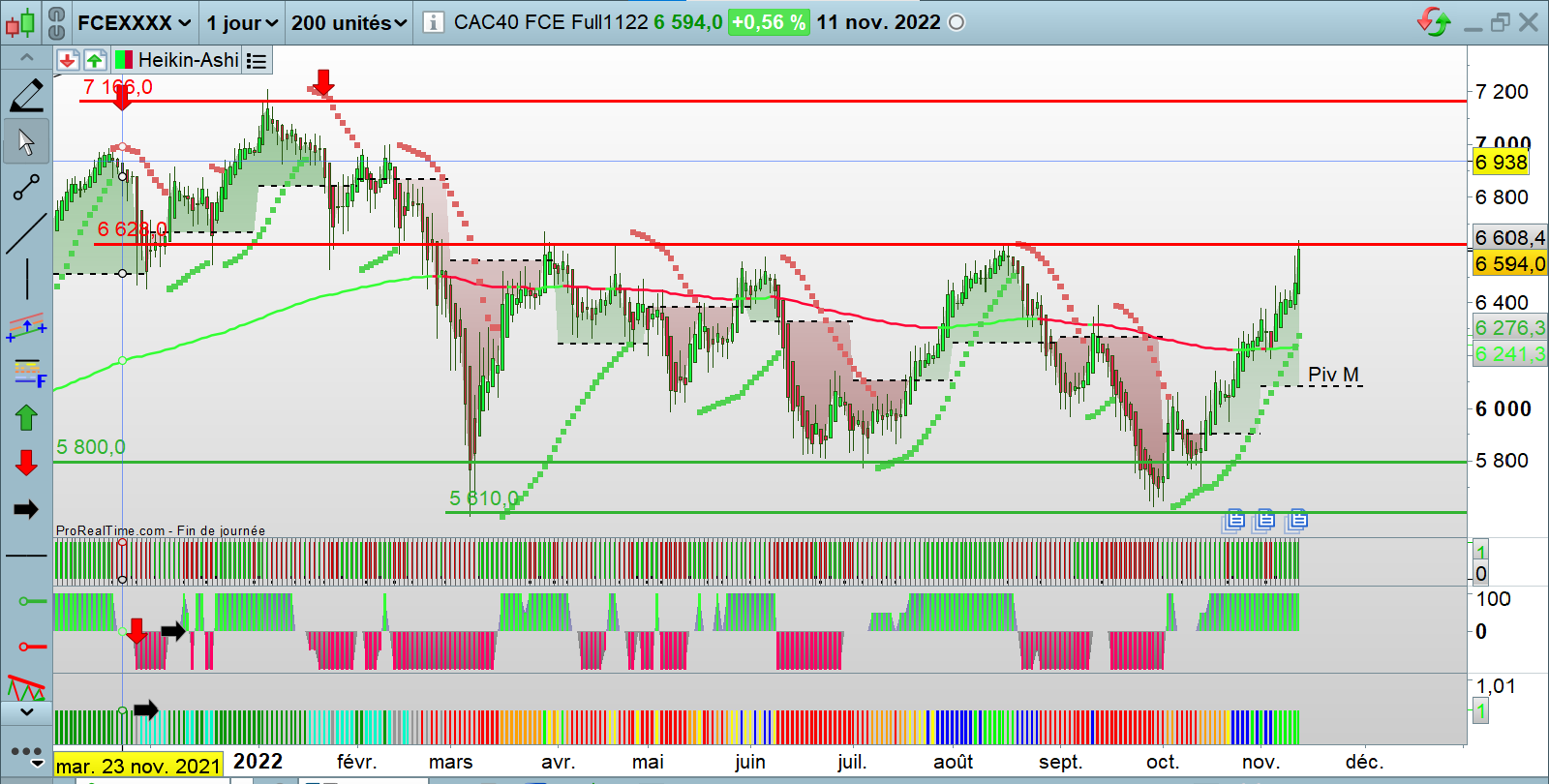Open the Heikin-Ashi indicator list menu
This screenshot has height=784, width=1549.
coord(257,61)
